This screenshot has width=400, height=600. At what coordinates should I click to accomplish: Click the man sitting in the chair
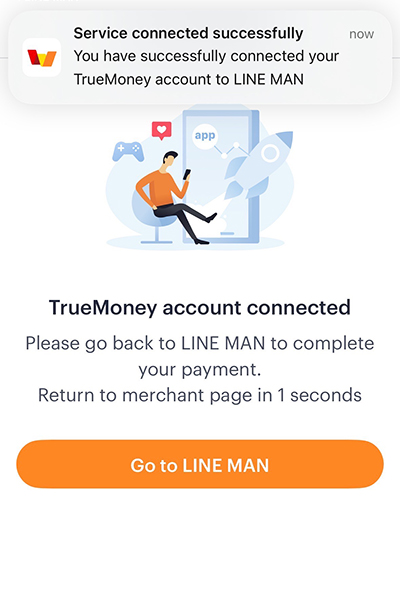pyautogui.click(x=173, y=197)
